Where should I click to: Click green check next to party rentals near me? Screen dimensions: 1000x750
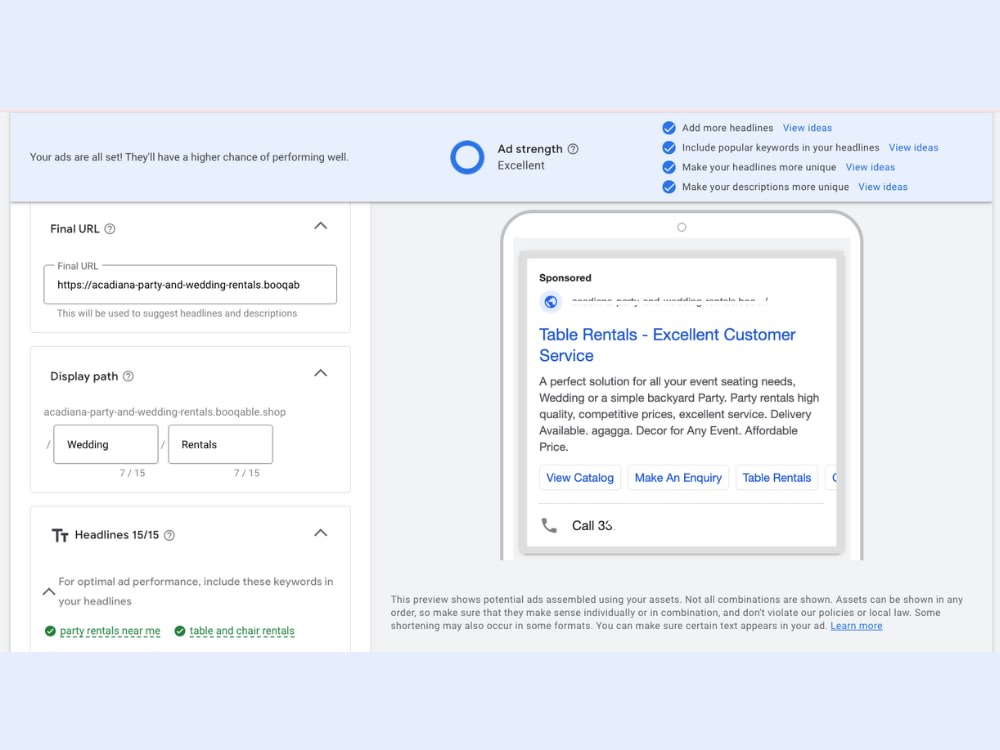[x=50, y=631]
